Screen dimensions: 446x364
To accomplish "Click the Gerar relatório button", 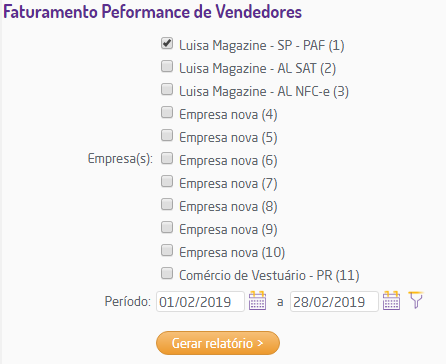I will pyautogui.click(x=218, y=343).
